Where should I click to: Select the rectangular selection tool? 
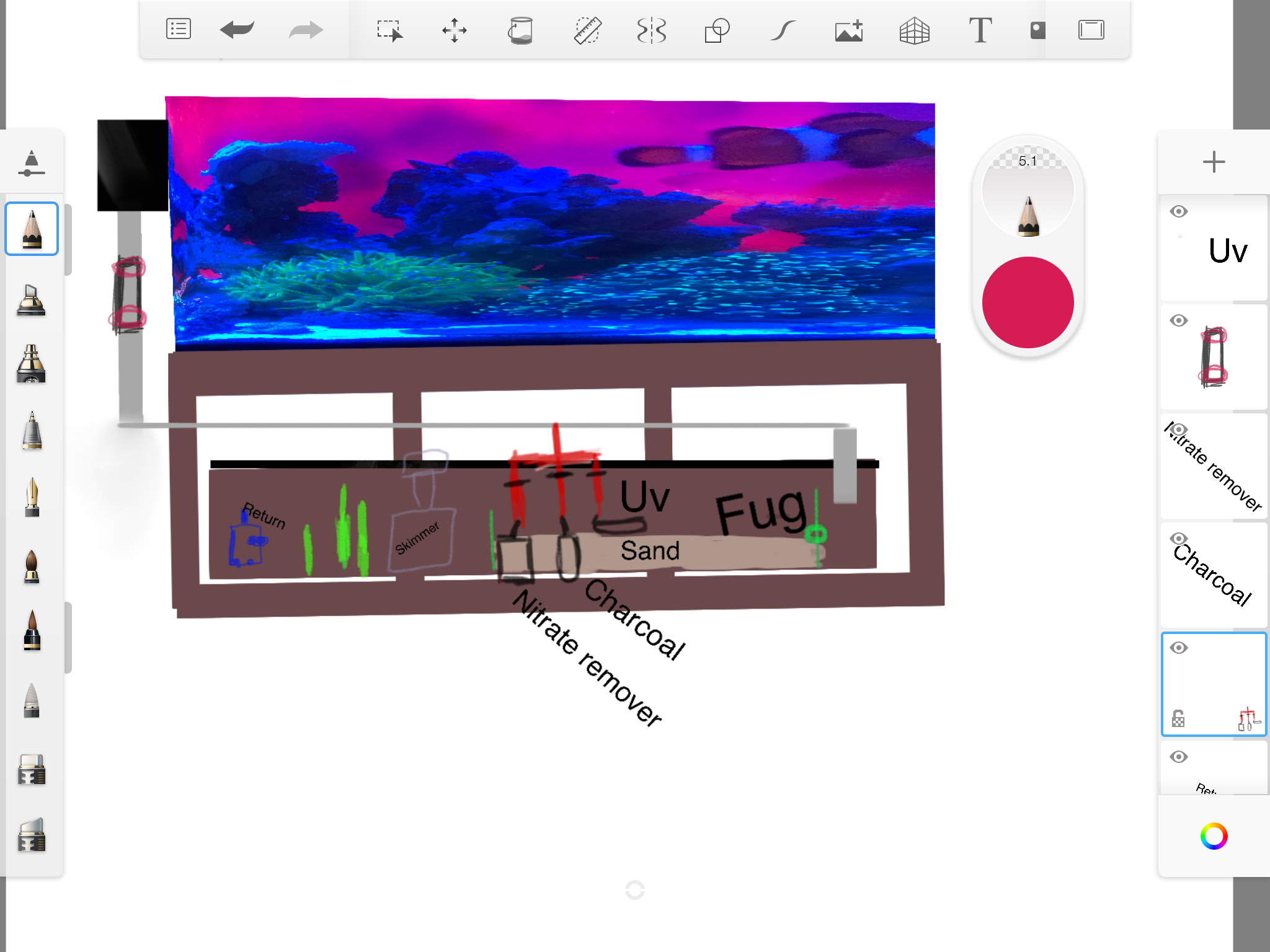coord(390,30)
